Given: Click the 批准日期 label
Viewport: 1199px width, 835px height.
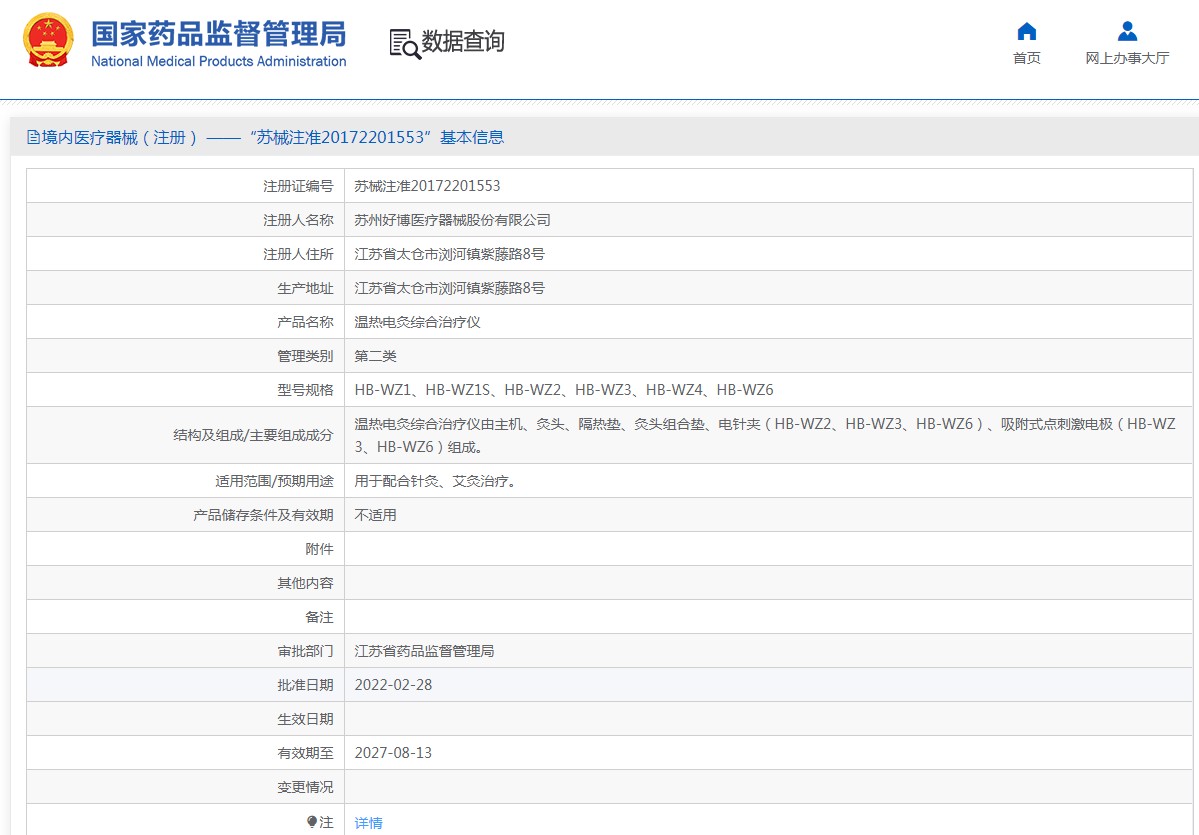Looking at the screenshot, I should point(305,685).
